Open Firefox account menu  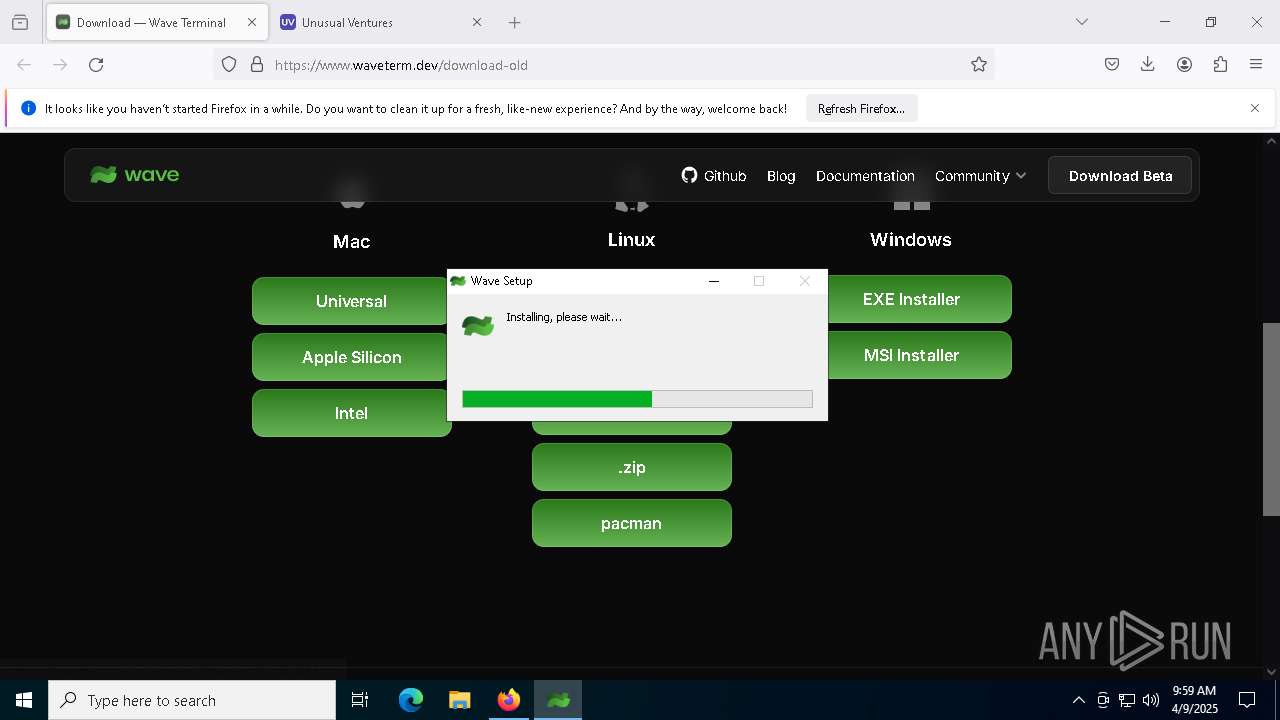pos(1184,65)
